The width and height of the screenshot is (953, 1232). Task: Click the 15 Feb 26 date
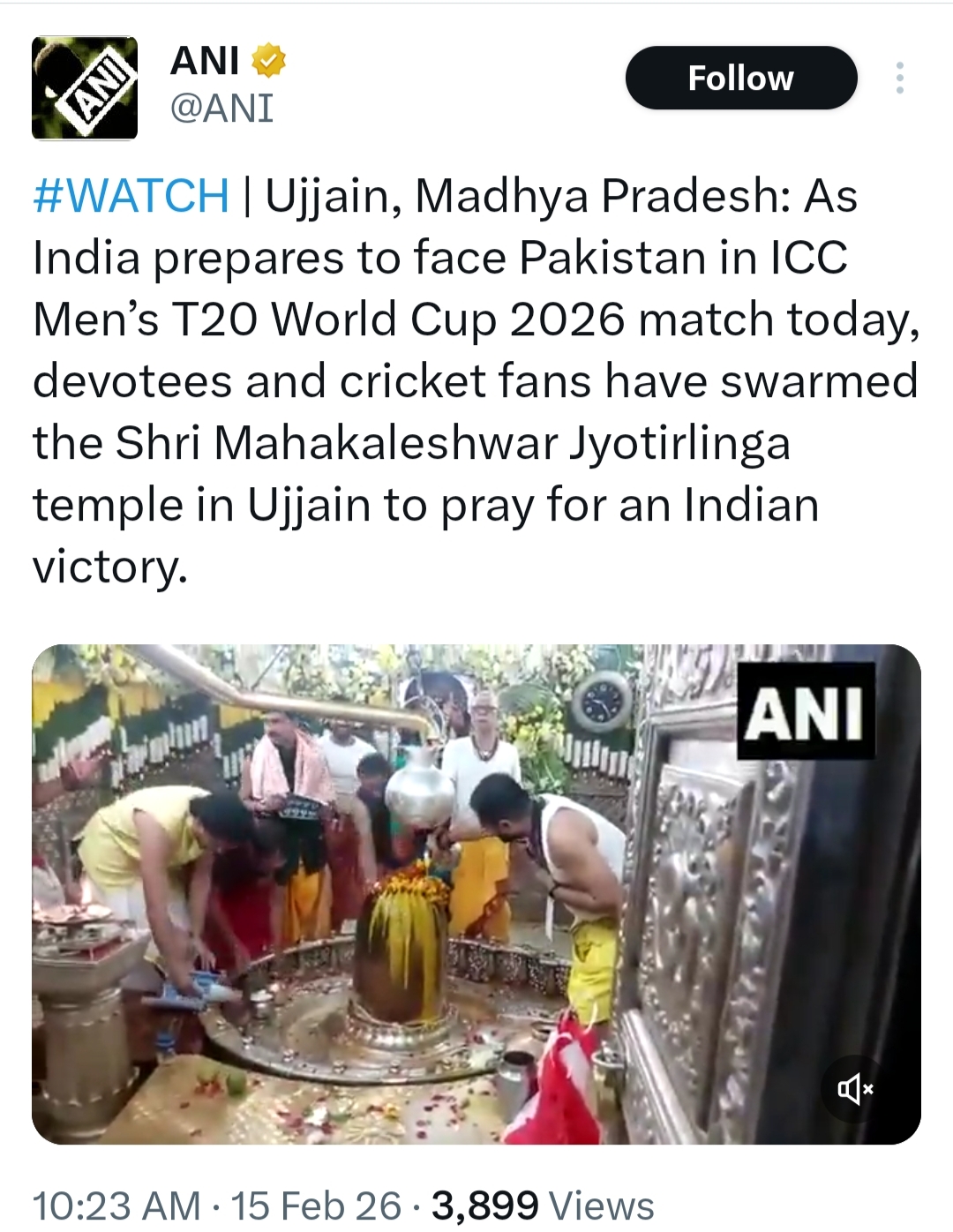coord(316,1206)
